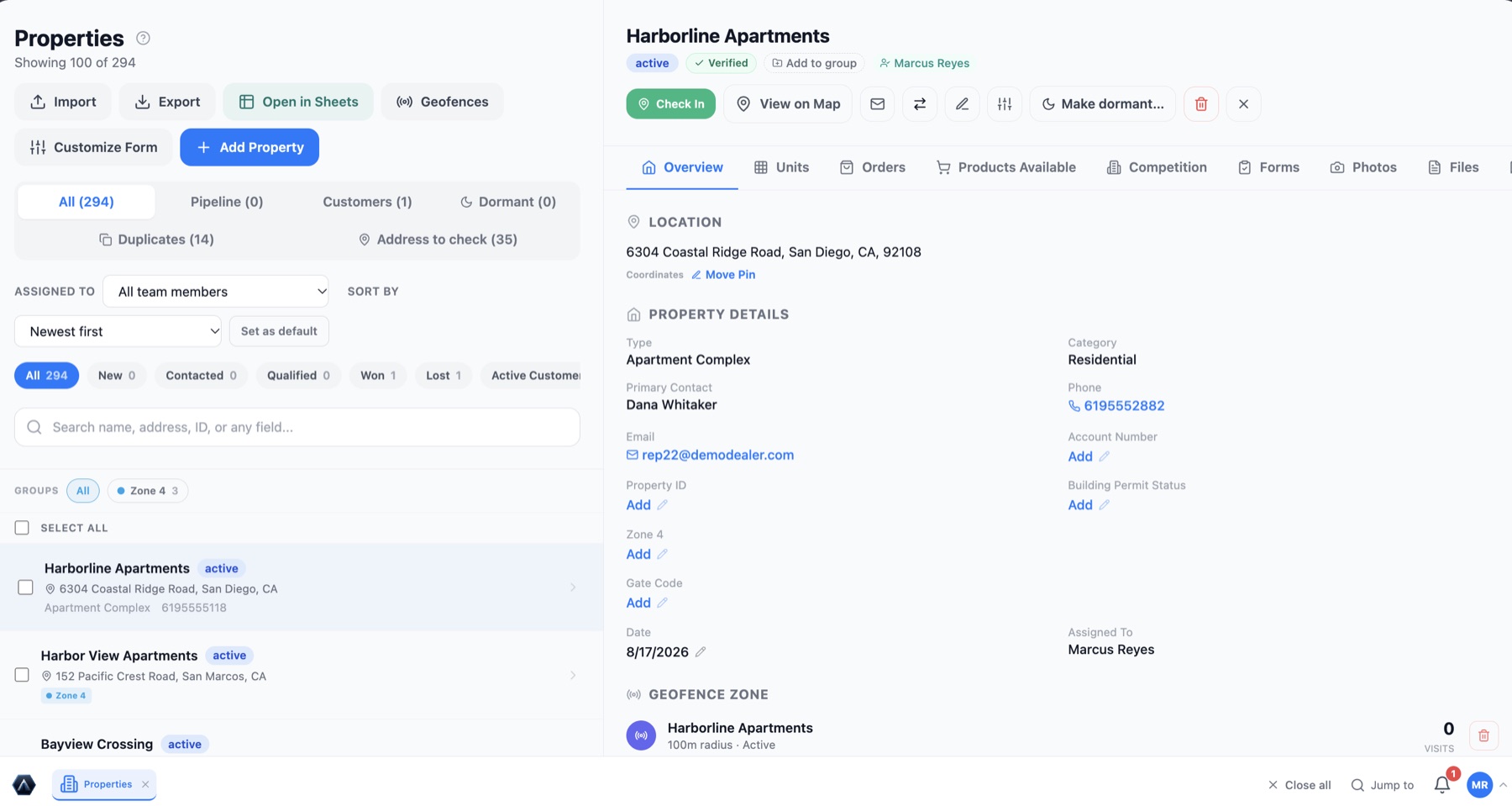Click the Move Pin link
Viewport: 1512px width, 806px height.
click(x=723, y=275)
